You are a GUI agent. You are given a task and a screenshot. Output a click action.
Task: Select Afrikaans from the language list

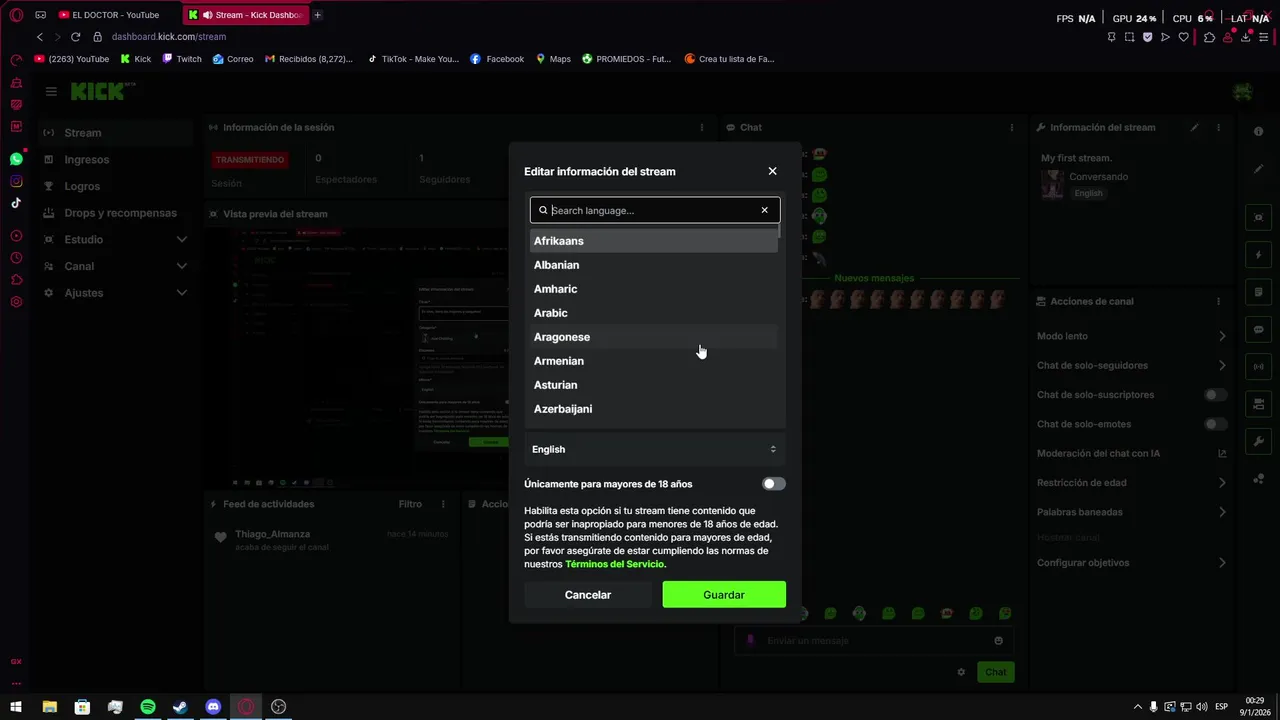(x=654, y=241)
